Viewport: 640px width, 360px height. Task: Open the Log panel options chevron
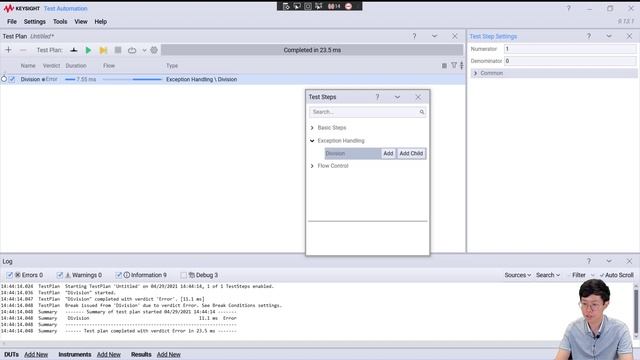[x=609, y=261]
